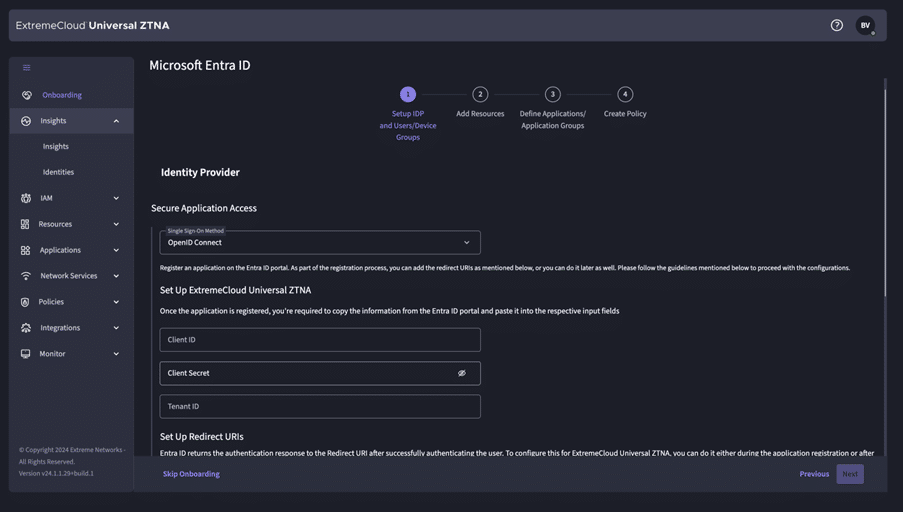Click the Skip Onboarding link
The image size is (903, 512).
[191, 474]
